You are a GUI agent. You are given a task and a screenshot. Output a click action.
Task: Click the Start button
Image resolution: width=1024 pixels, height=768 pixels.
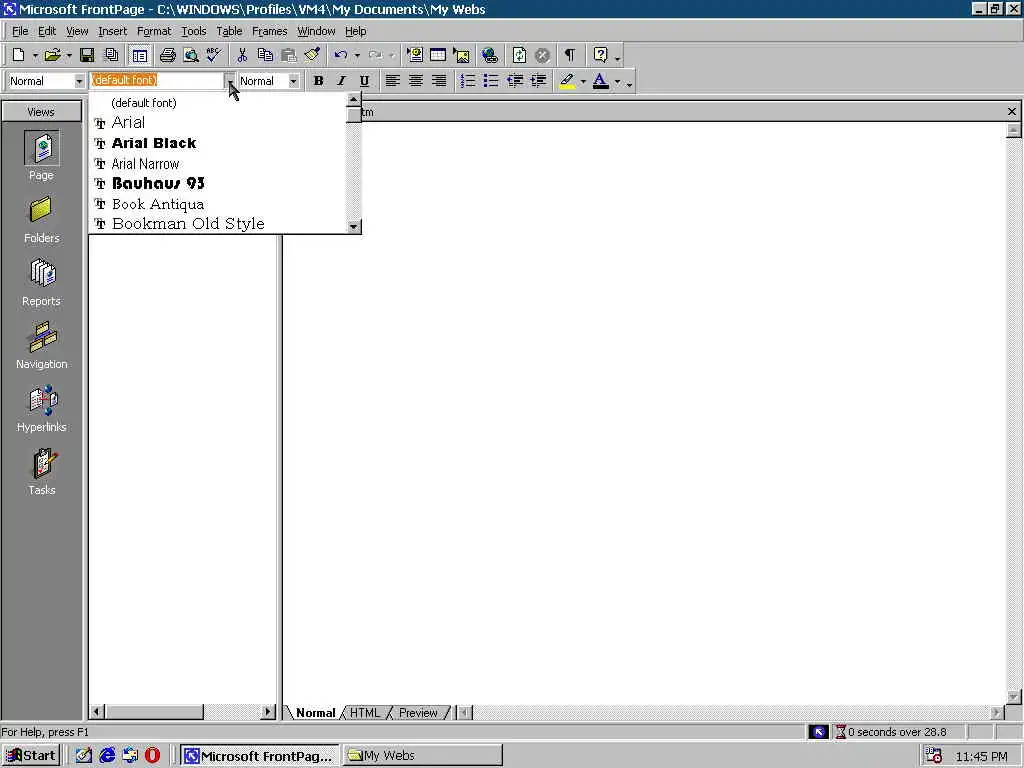pos(31,756)
